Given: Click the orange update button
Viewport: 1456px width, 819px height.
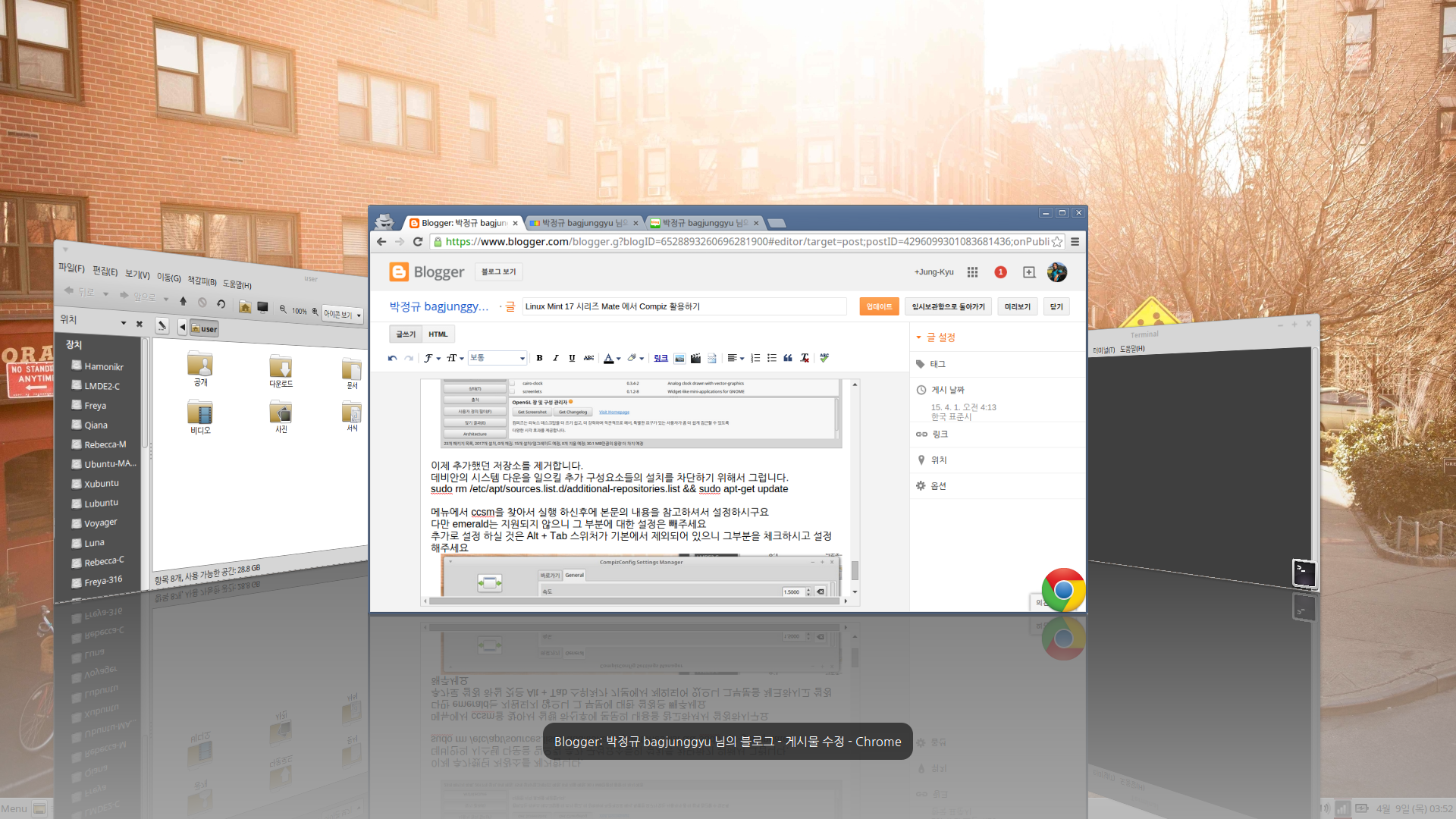Looking at the screenshot, I should (879, 306).
